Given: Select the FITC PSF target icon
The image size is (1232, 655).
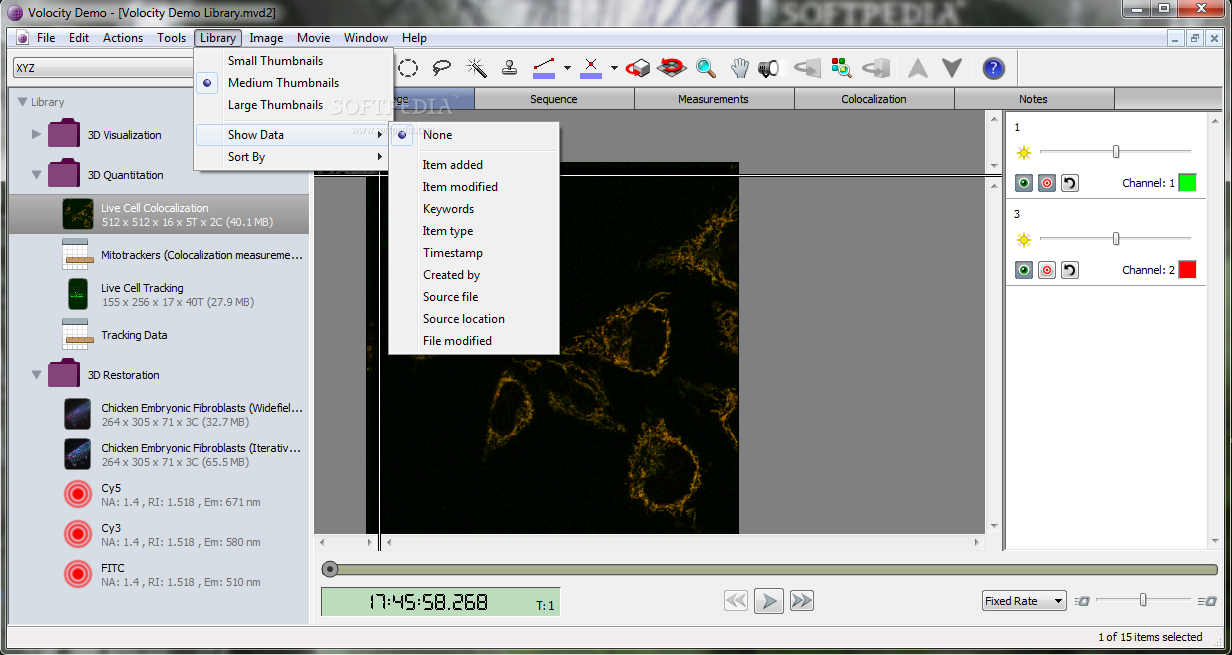Looking at the screenshot, I should (77, 575).
